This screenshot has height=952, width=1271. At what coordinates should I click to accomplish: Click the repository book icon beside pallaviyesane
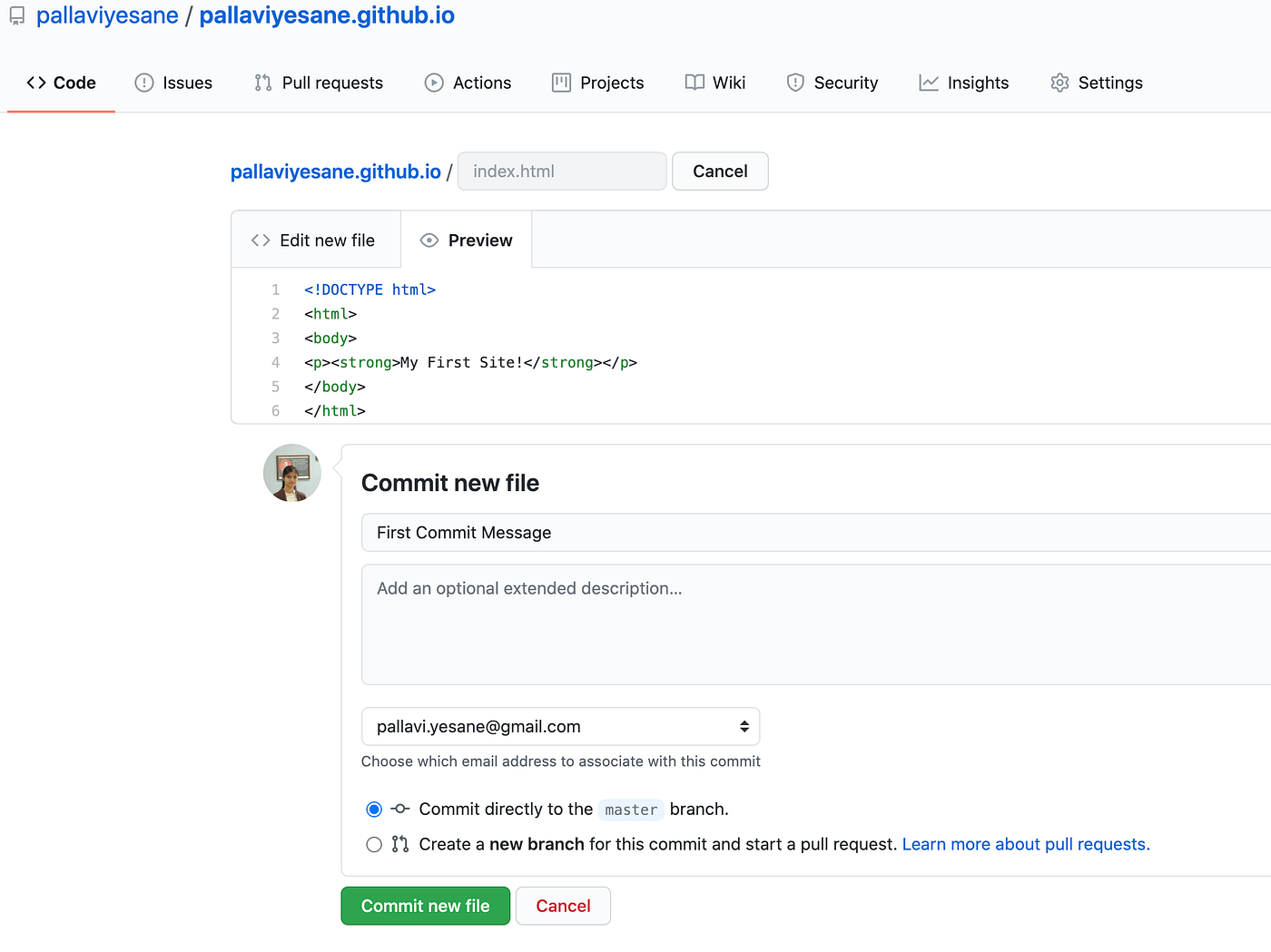(17, 16)
